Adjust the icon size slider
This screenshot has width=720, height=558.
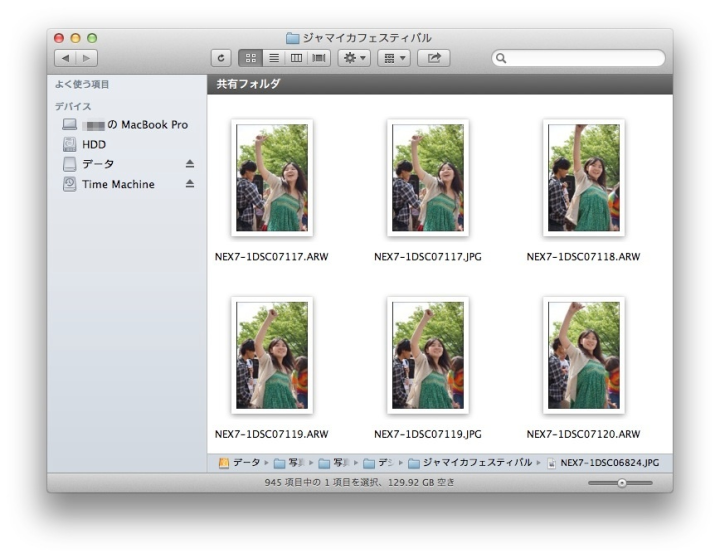click(621, 483)
